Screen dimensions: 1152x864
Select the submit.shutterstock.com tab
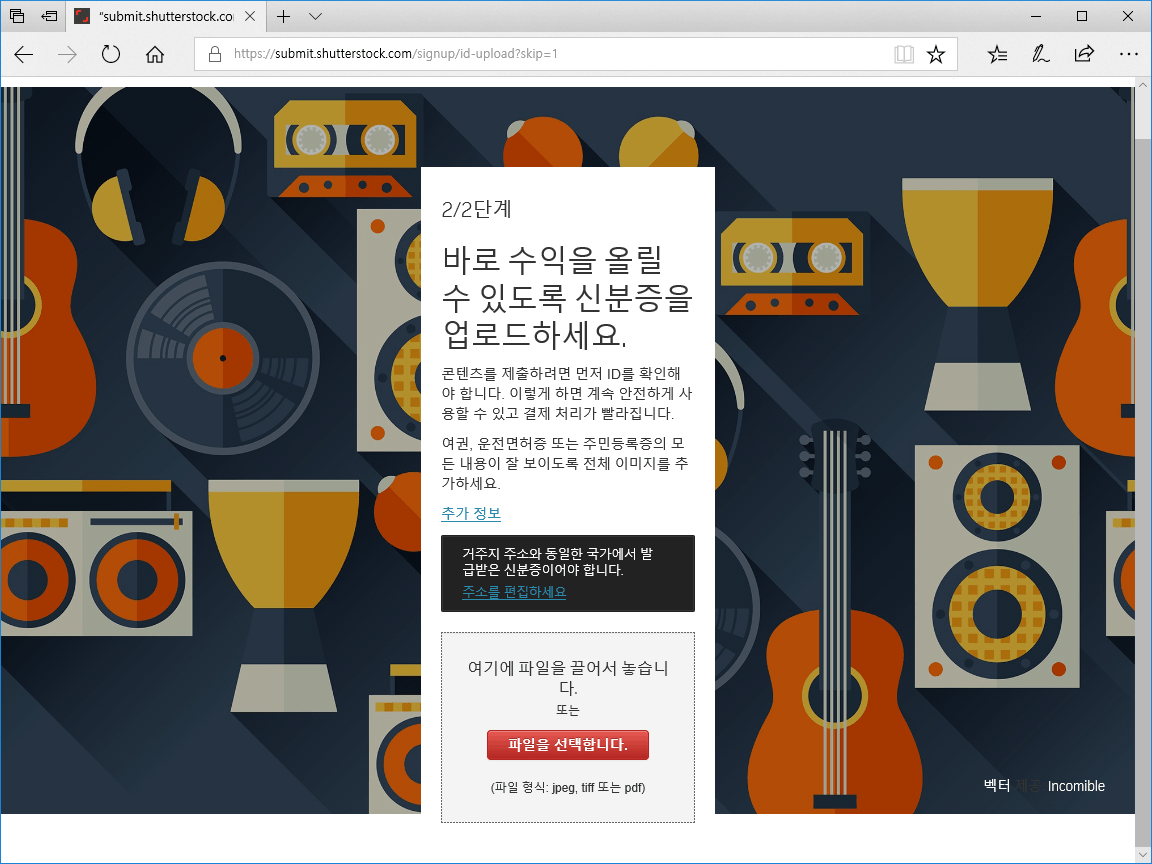[x=165, y=16]
